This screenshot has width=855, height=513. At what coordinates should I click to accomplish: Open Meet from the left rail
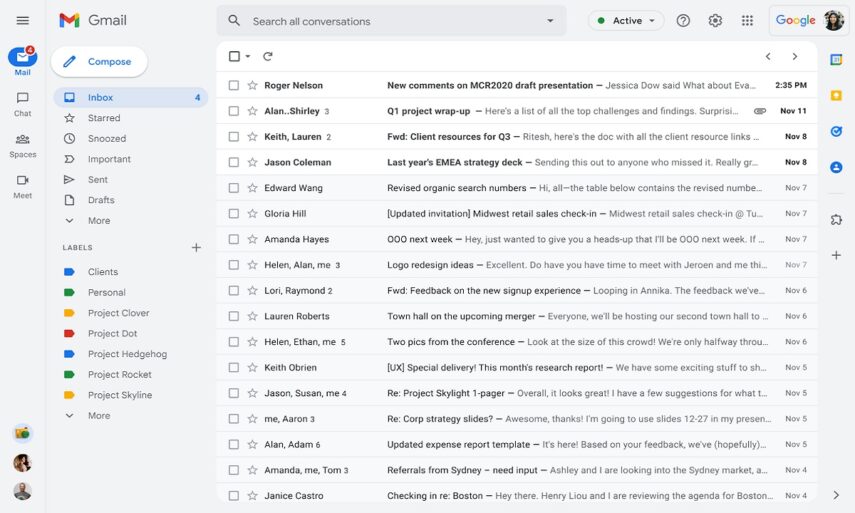22,185
